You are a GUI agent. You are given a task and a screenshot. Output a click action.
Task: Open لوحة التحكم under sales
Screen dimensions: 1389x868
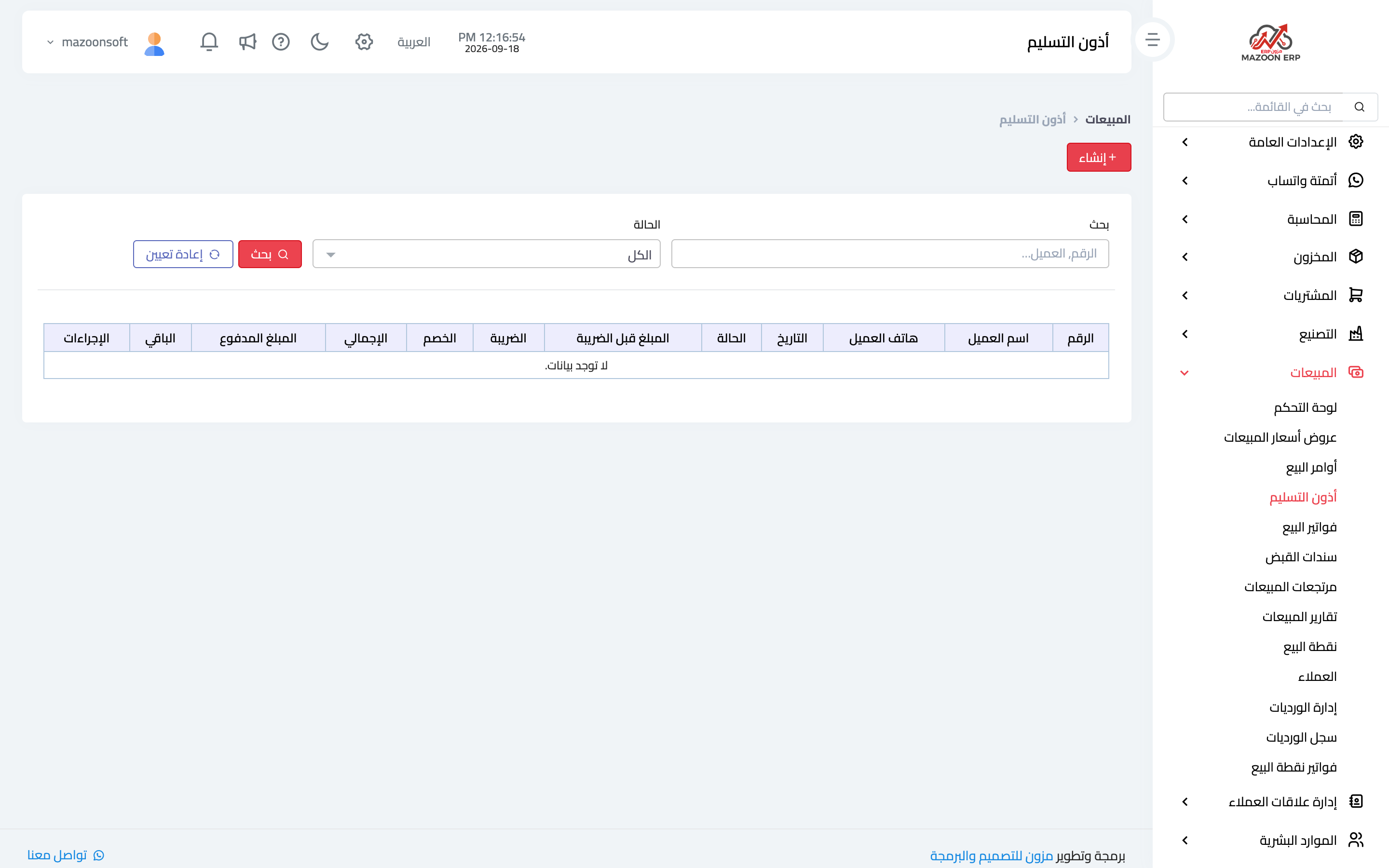tap(1305, 407)
